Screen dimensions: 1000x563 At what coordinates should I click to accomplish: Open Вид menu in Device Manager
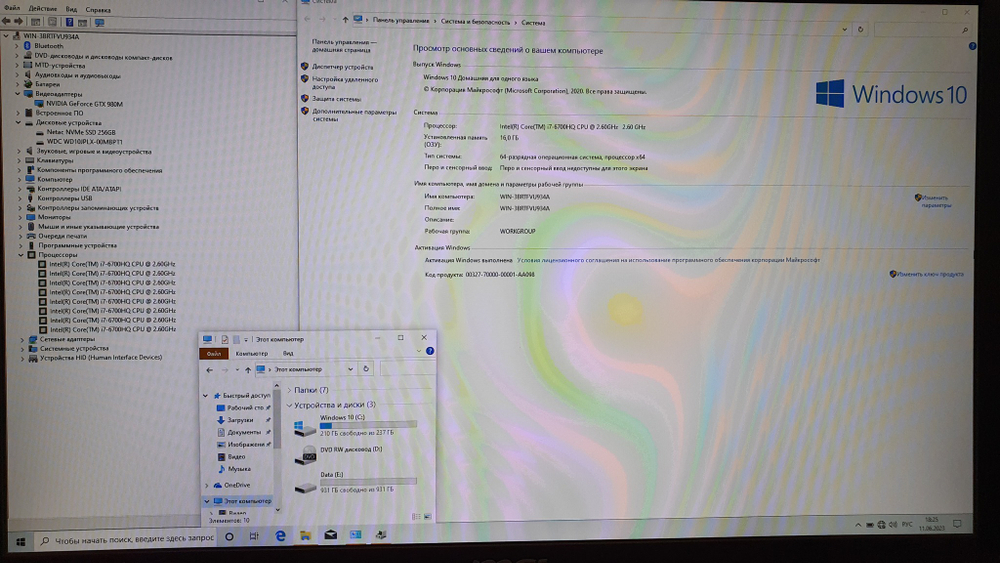[x=71, y=9]
